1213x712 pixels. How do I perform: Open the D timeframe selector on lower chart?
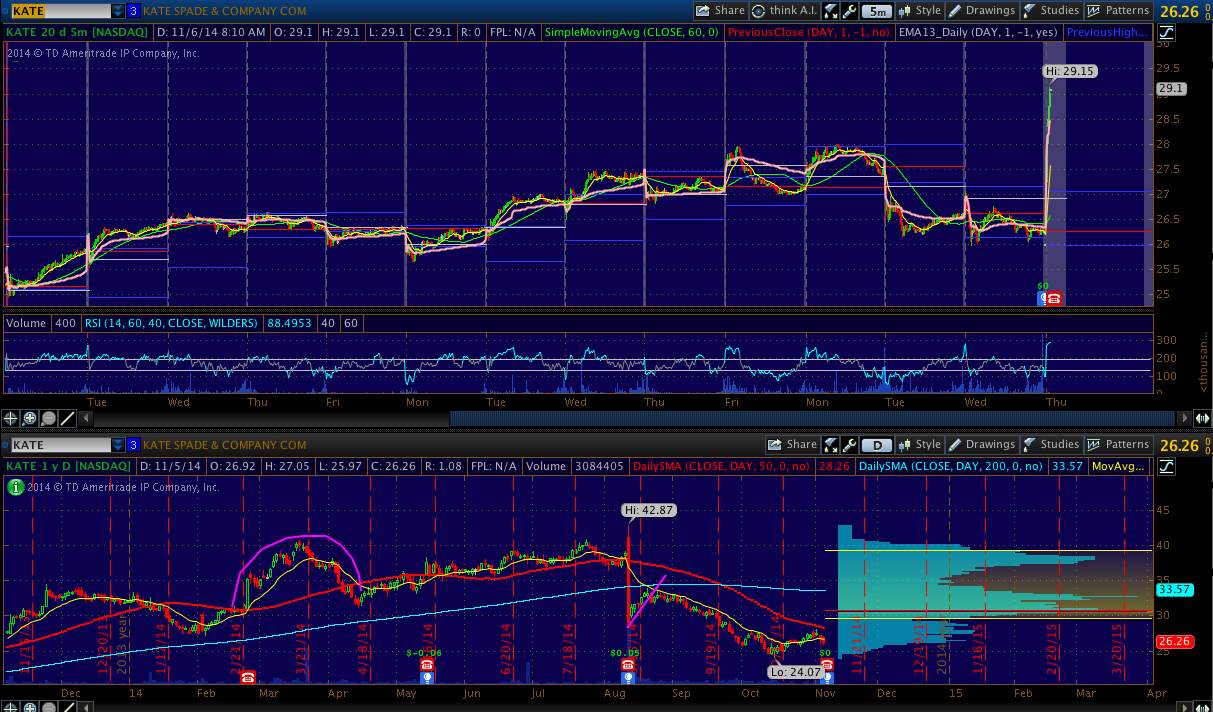coord(876,445)
